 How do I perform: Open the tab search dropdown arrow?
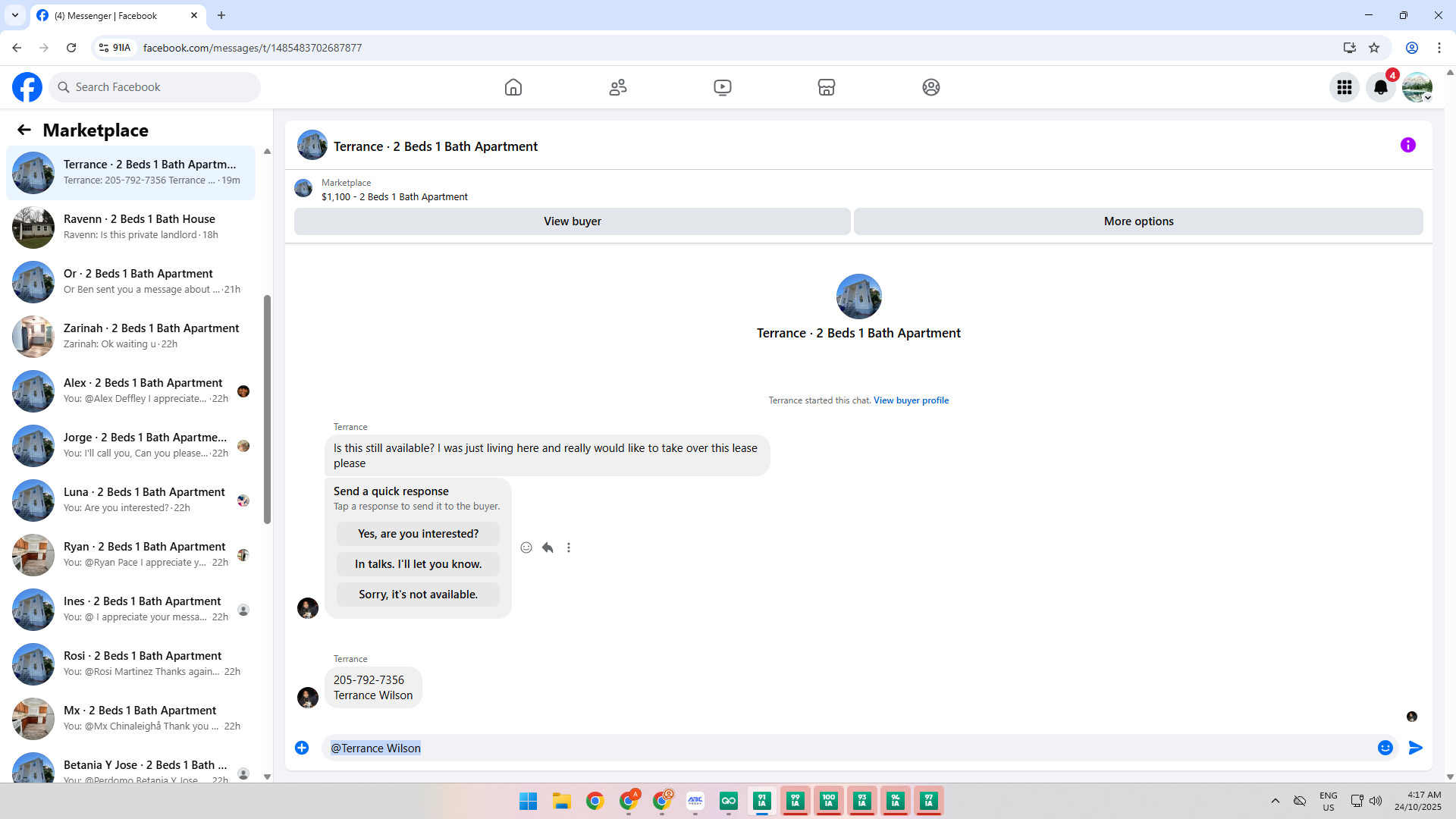[x=15, y=15]
